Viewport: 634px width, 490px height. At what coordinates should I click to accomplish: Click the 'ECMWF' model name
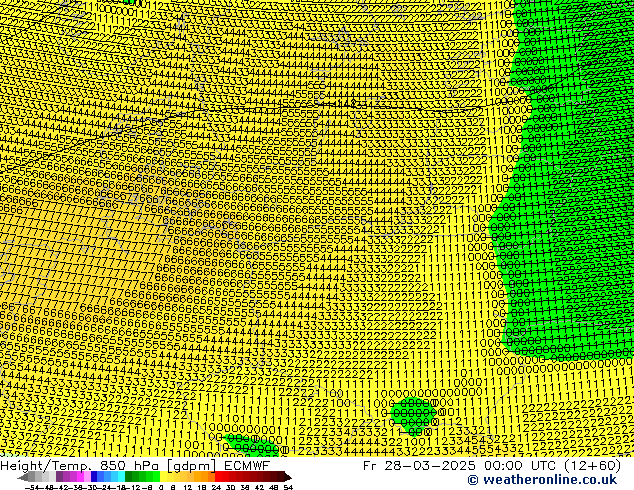(247, 466)
